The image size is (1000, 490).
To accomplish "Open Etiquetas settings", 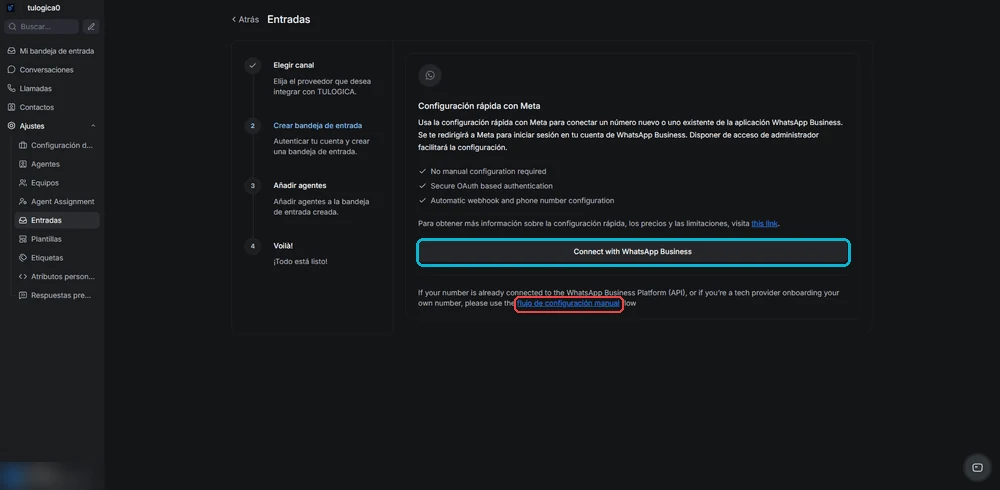I will tap(57, 258).
